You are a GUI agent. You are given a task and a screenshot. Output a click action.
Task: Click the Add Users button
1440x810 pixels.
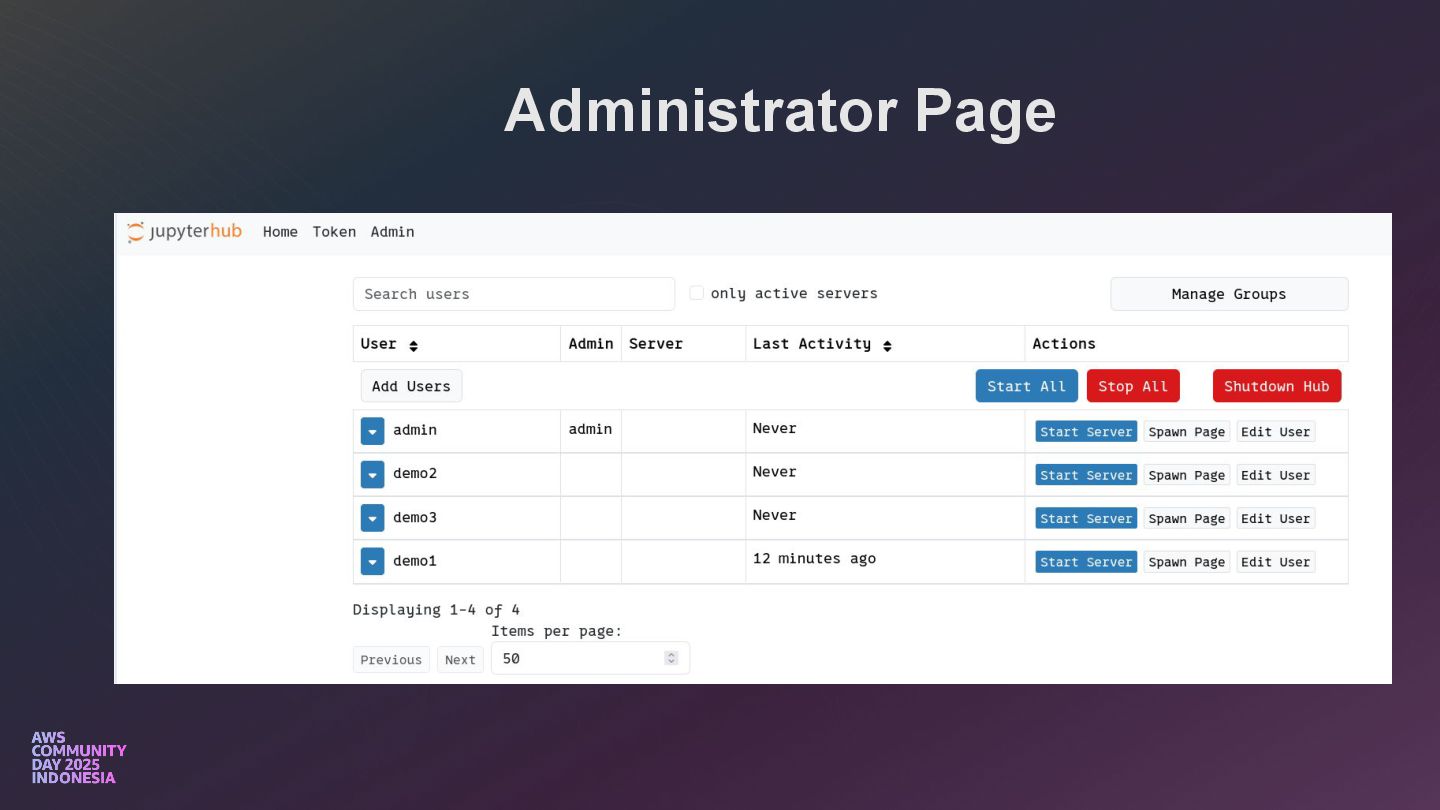point(411,386)
